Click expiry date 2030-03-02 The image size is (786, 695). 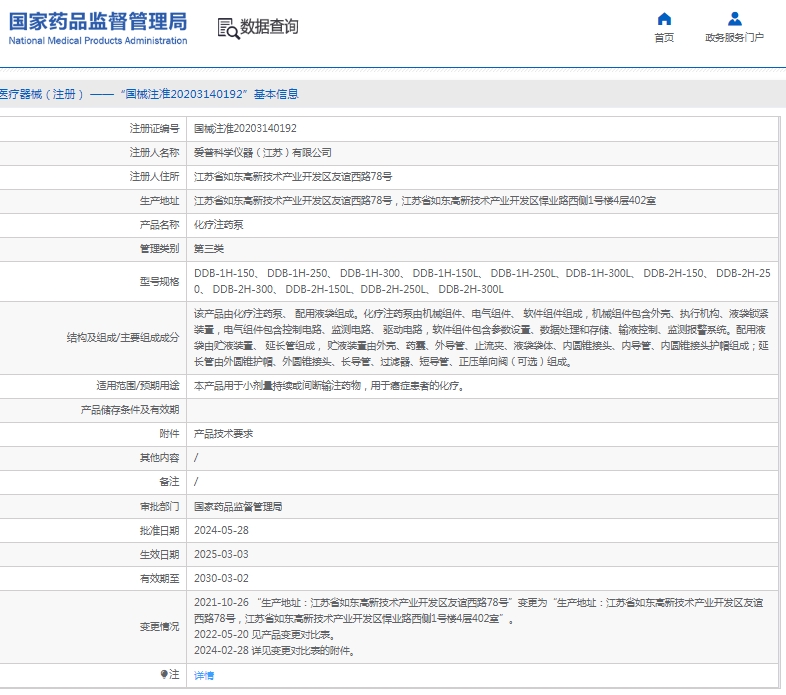pyautogui.click(x=221, y=579)
